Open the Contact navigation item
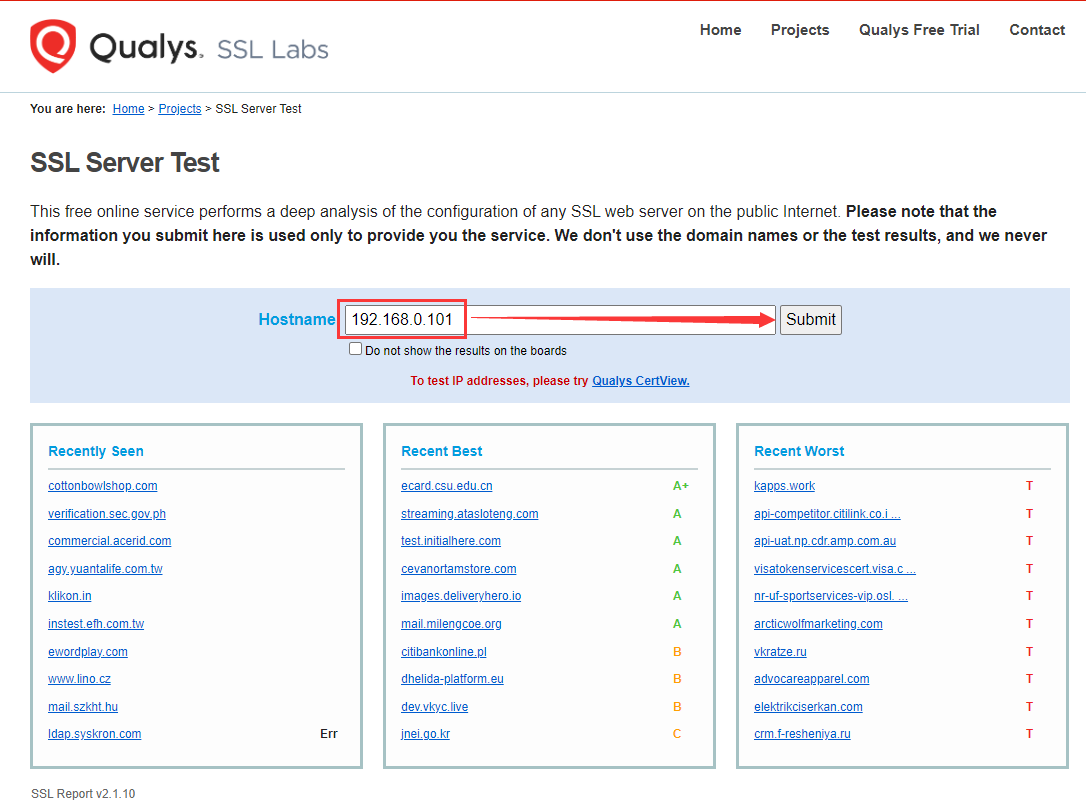 point(1037,30)
